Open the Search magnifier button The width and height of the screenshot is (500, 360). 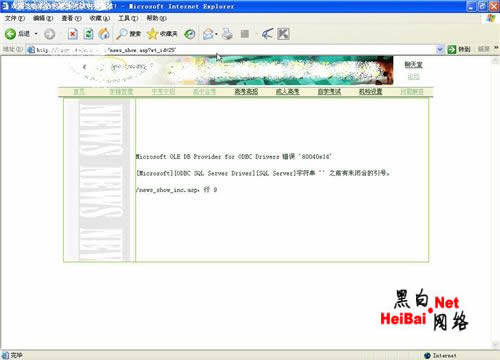(x=129, y=34)
